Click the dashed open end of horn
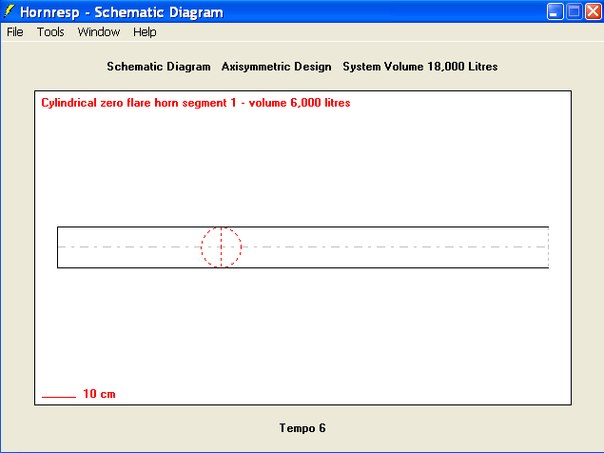Viewport: 604px width, 453px height. (x=549, y=247)
